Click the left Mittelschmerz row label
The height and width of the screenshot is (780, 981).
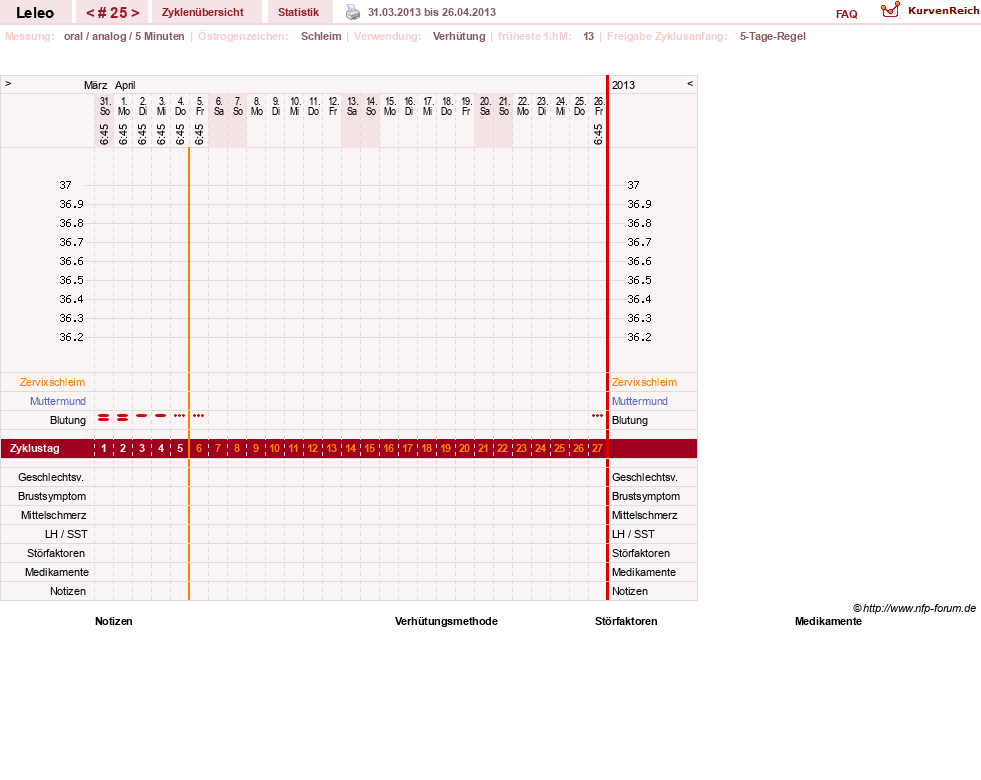click(54, 515)
